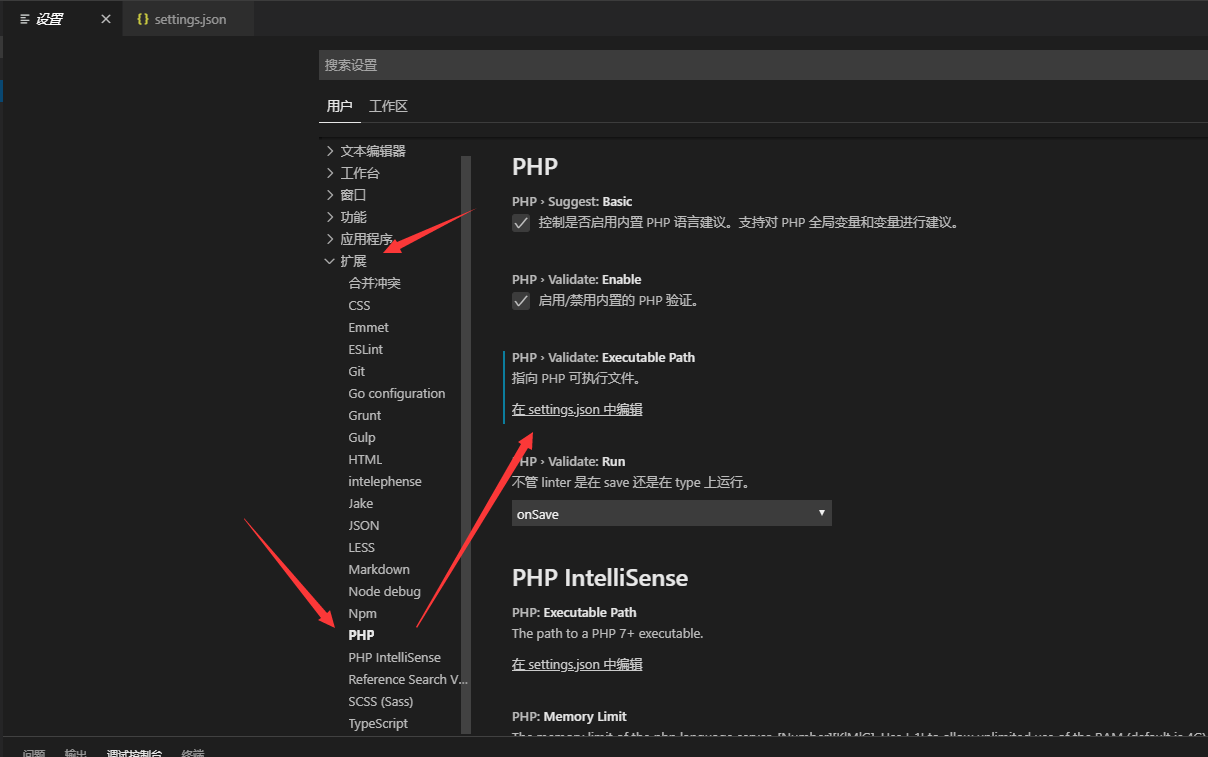Screen dimensions: 1208x757
Task: Open Go configuration settings
Action: coord(396,393)
